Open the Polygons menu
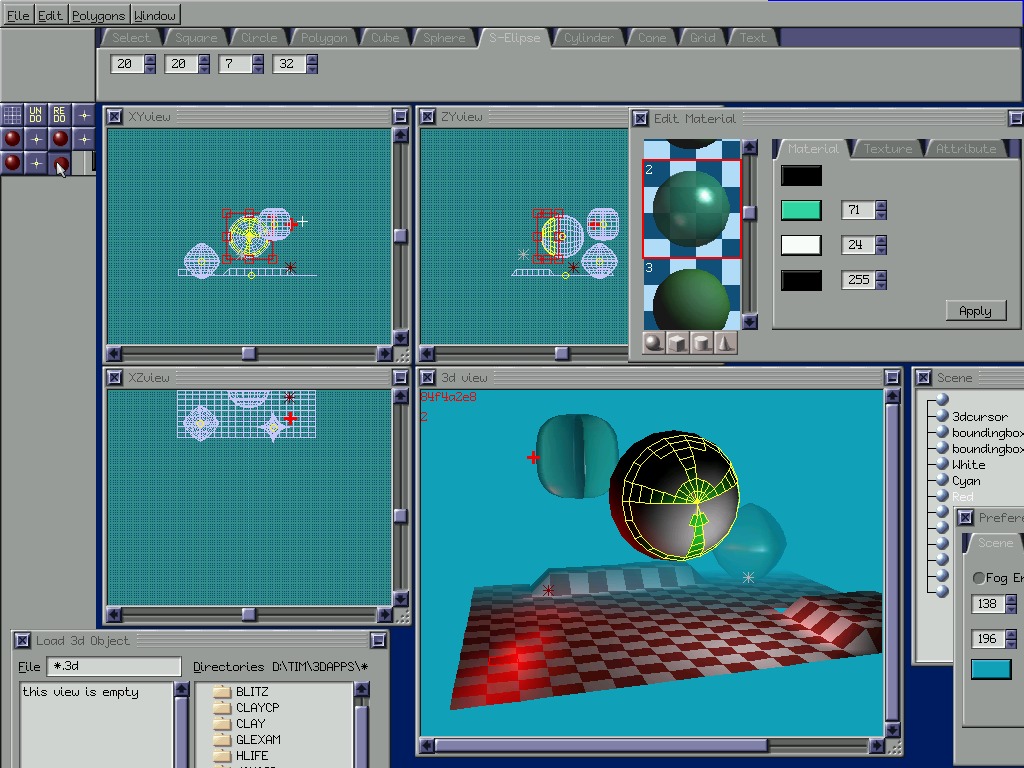This screenshot has height=768, width=1024. click(x=99, y=15)
